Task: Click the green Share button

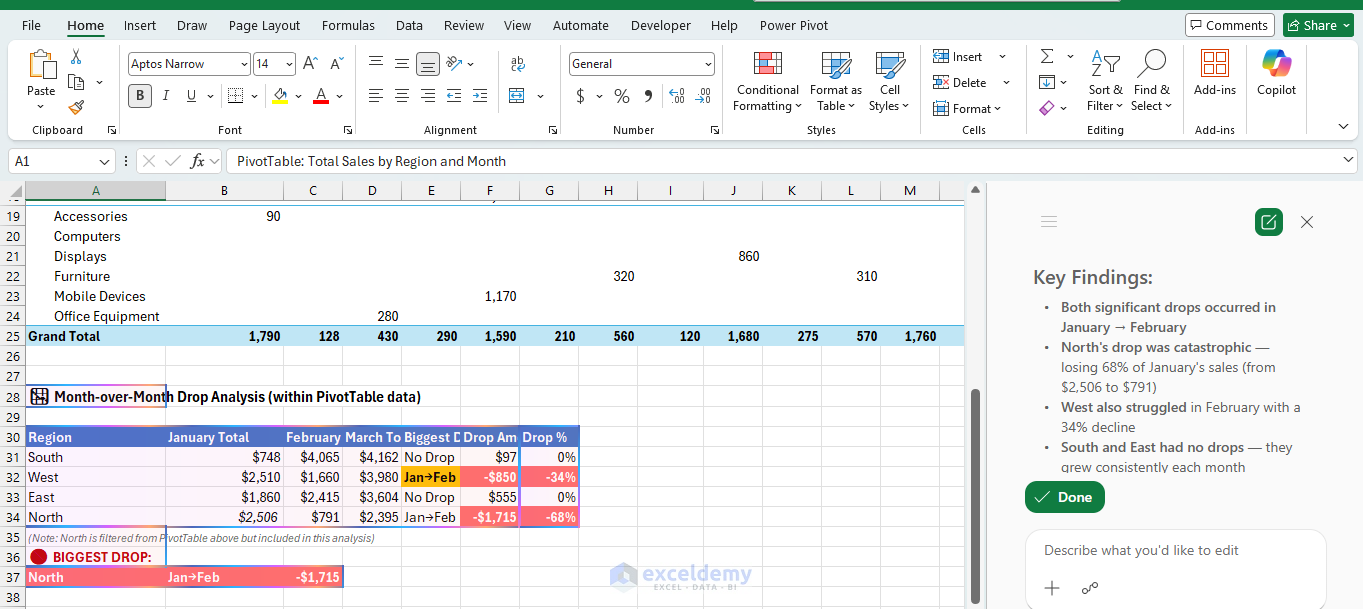Action: click(1318, 25)
